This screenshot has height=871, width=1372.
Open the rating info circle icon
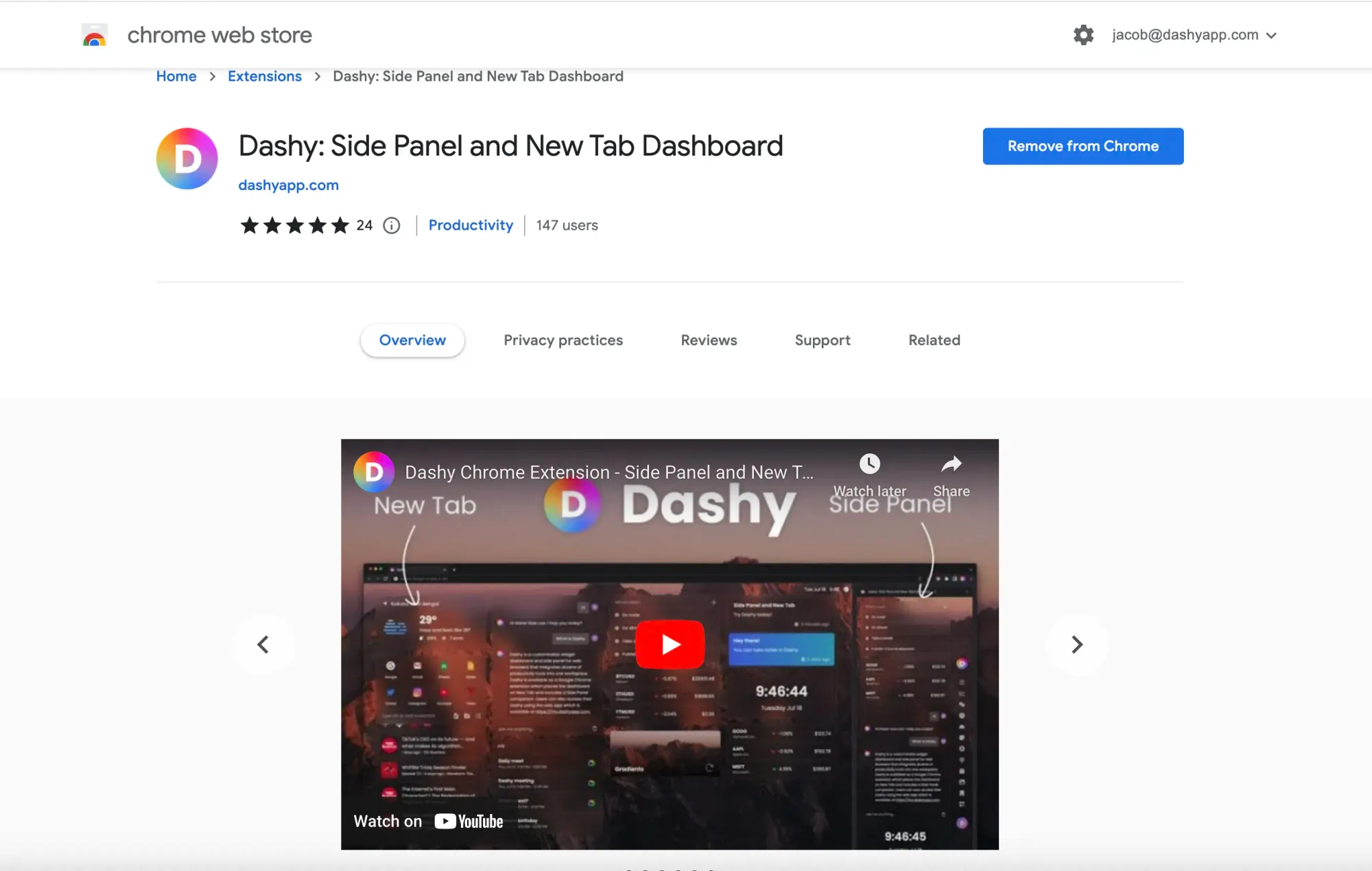click(392, 225)
